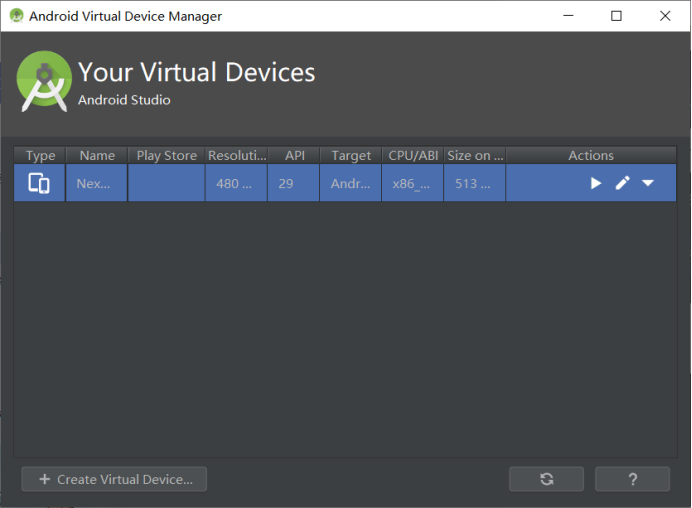Screen dimensions: 692x508
Task: Click the Actions column header
Action: 591,155
